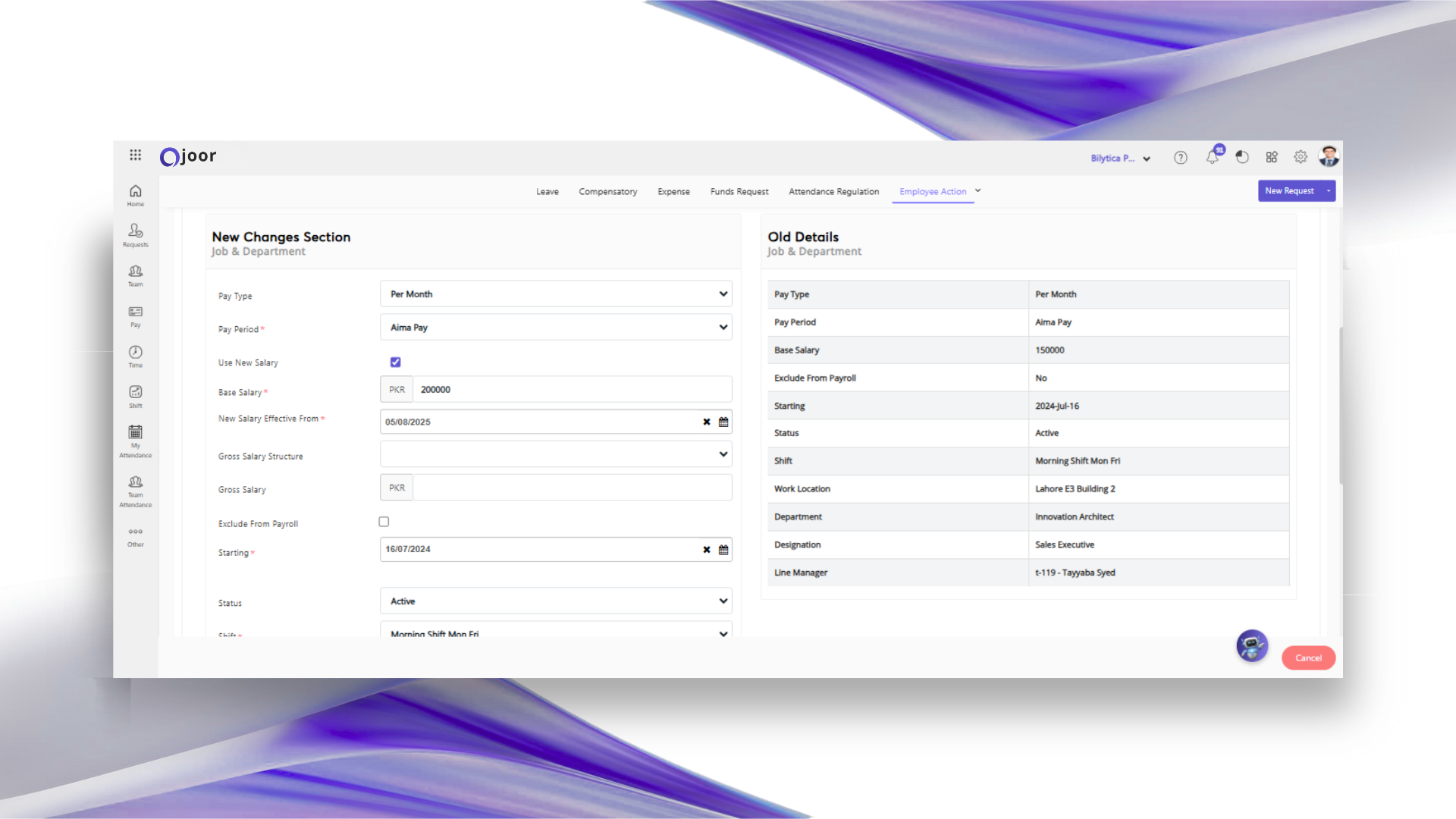Viewport: 1456px width, 819px height.
Task: Open the Pay Type dropdown
Action: tap(556, 294)
